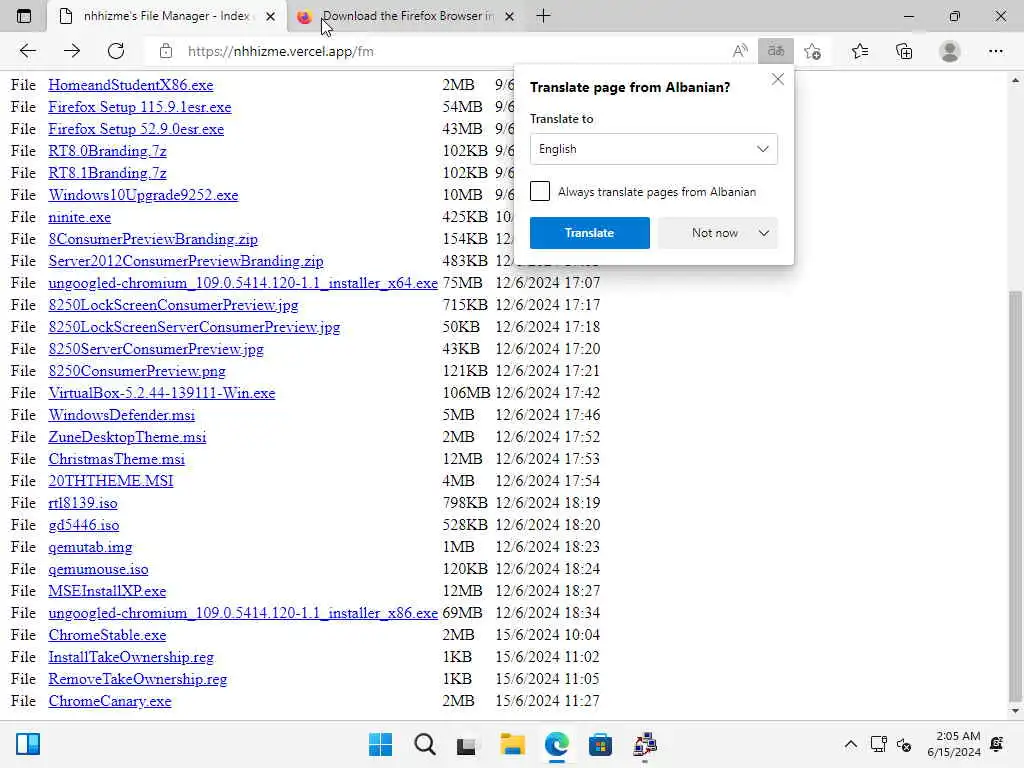Show hidden system tray icons
The width and height of the screenshot is (1024, 768).
pyautogui.click(x=850, y=744)
